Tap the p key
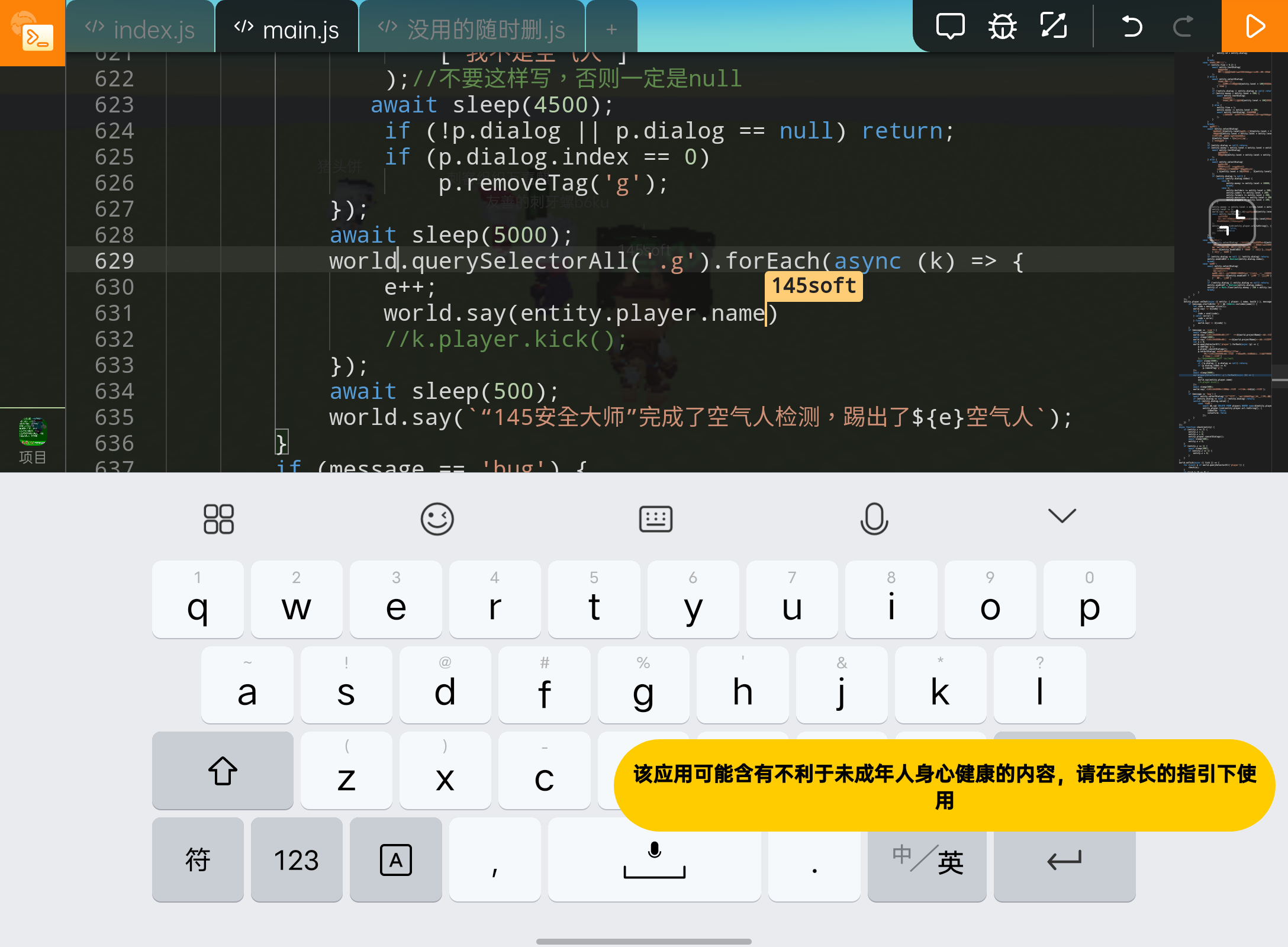 point(1090,599)
